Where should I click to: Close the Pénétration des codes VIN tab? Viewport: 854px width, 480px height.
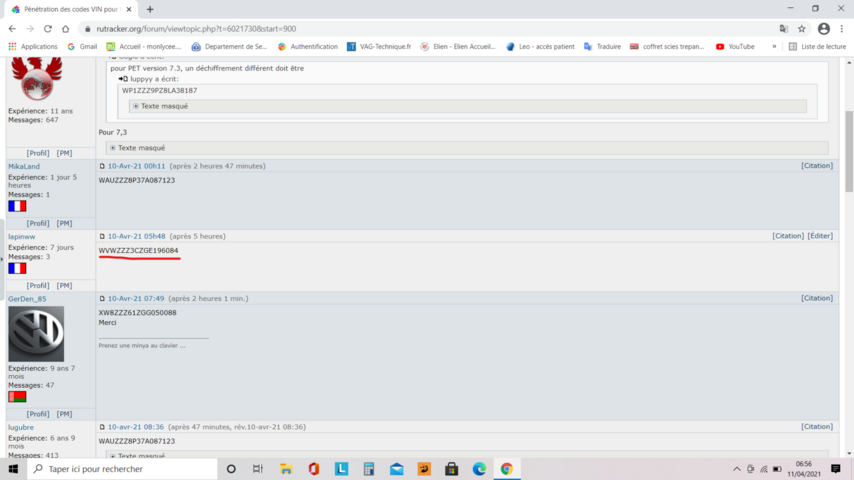129,9
